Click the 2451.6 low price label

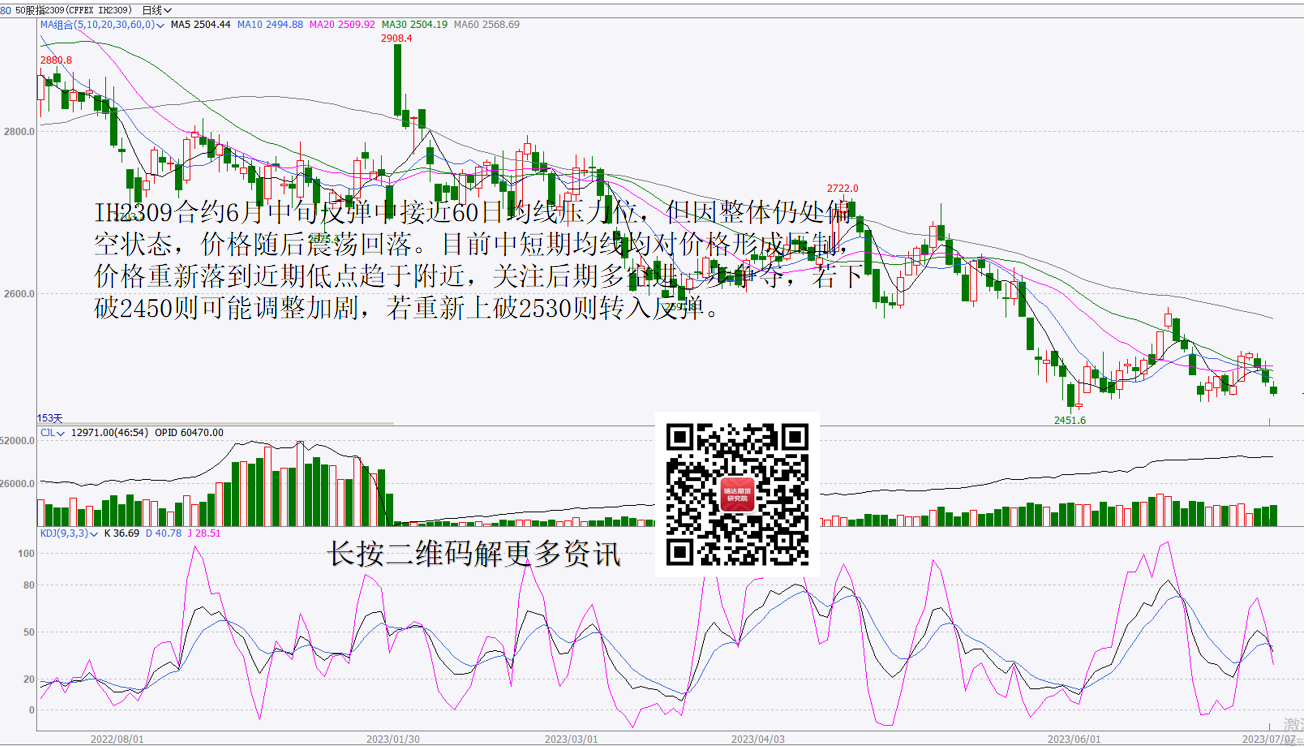point(1069,420)
